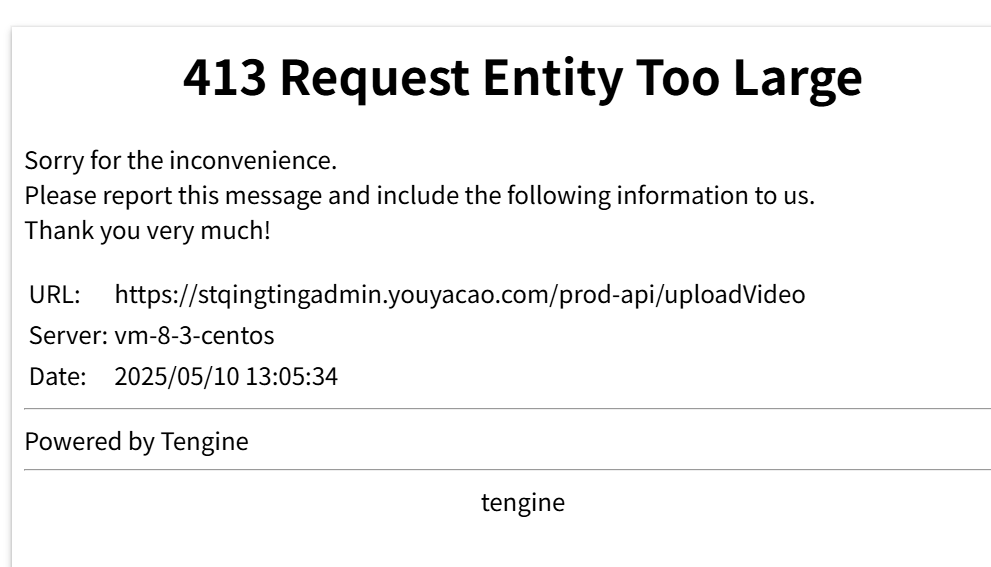Image resolution: width=991 pixels, height=567 pixels.
Task: Click the word 'Large' in the heading
Action: point(798,80)
